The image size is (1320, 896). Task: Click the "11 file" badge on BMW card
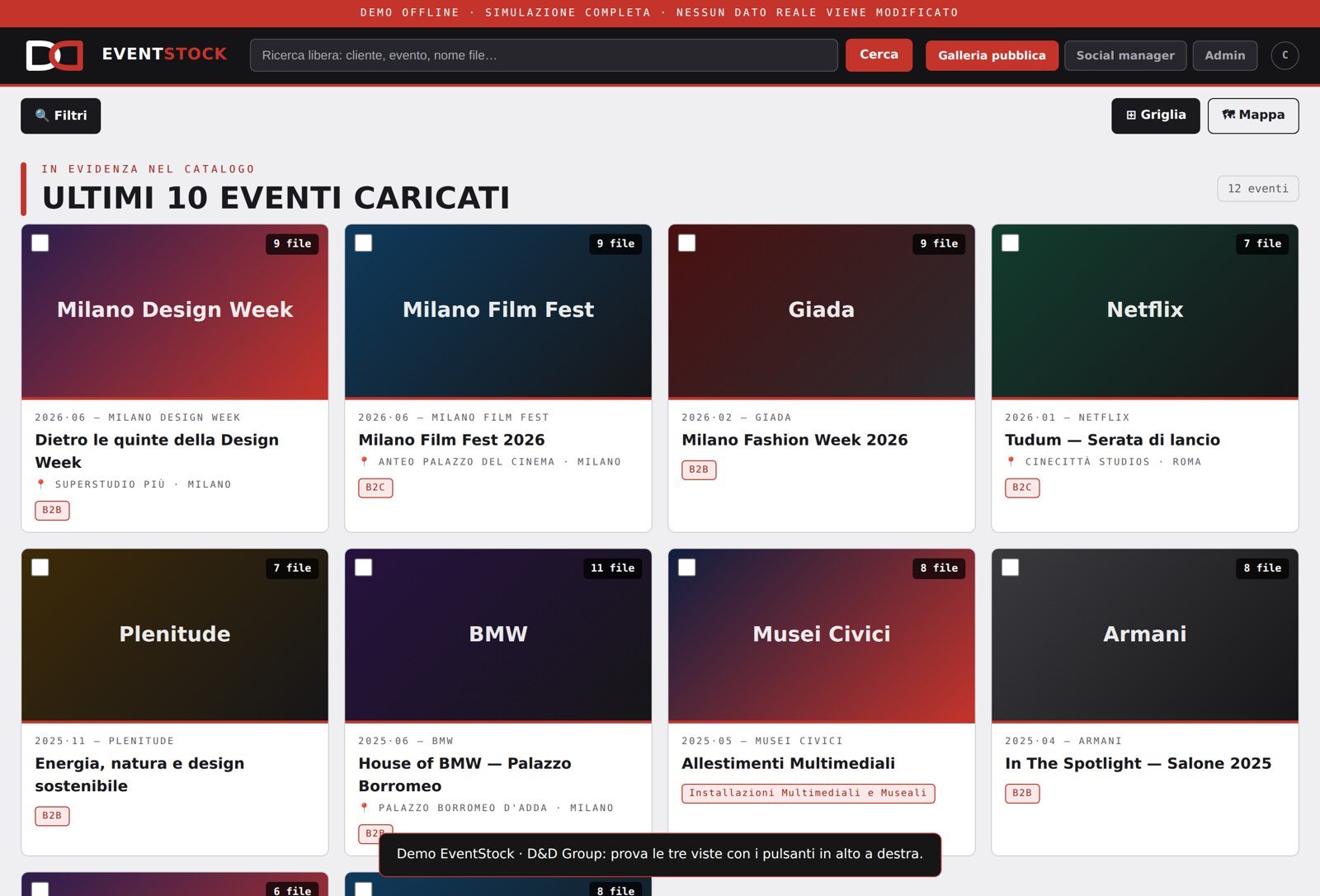612,568
